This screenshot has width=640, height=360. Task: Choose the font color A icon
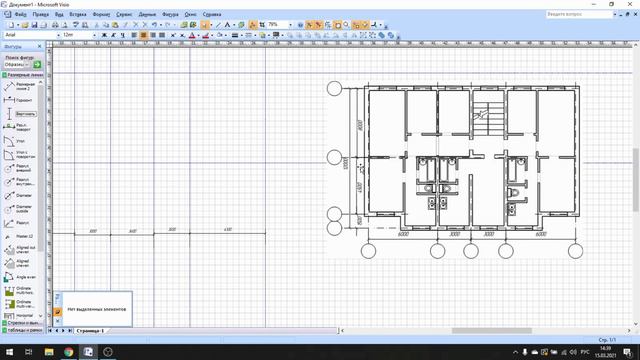point(192,35)
